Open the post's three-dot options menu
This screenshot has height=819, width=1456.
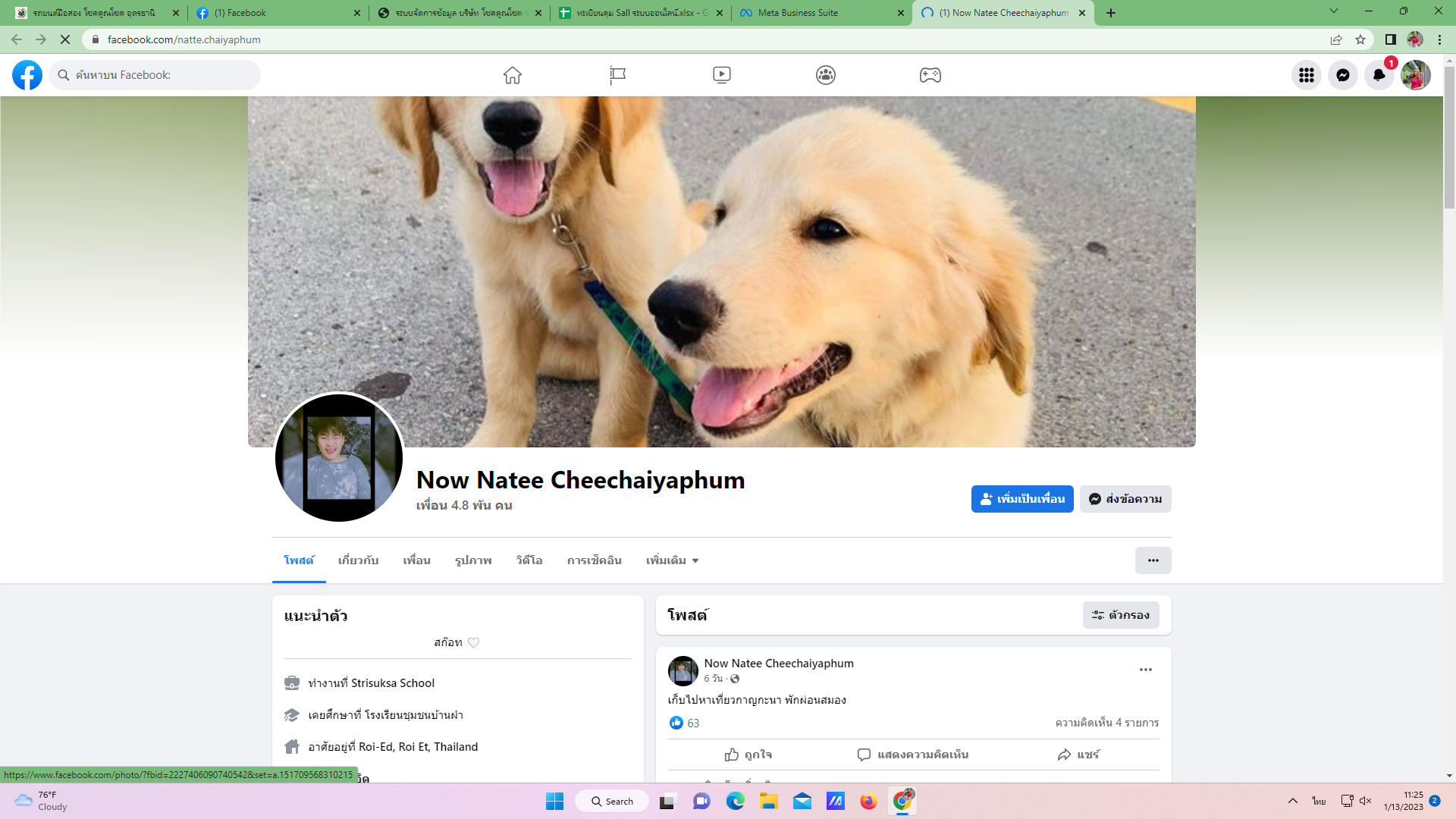pyautogui.click(x=1145, y=670)
